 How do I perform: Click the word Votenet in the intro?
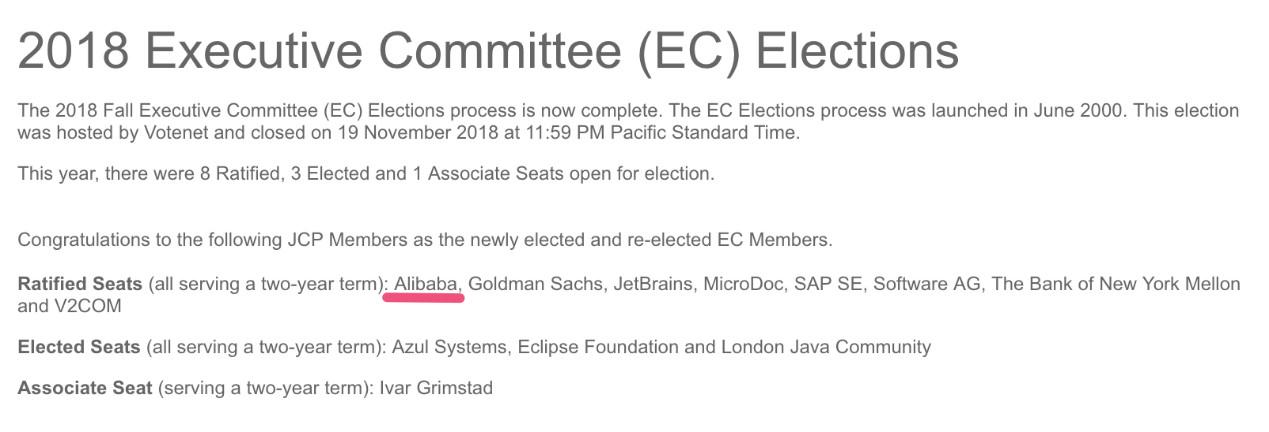tap(176, 133)
